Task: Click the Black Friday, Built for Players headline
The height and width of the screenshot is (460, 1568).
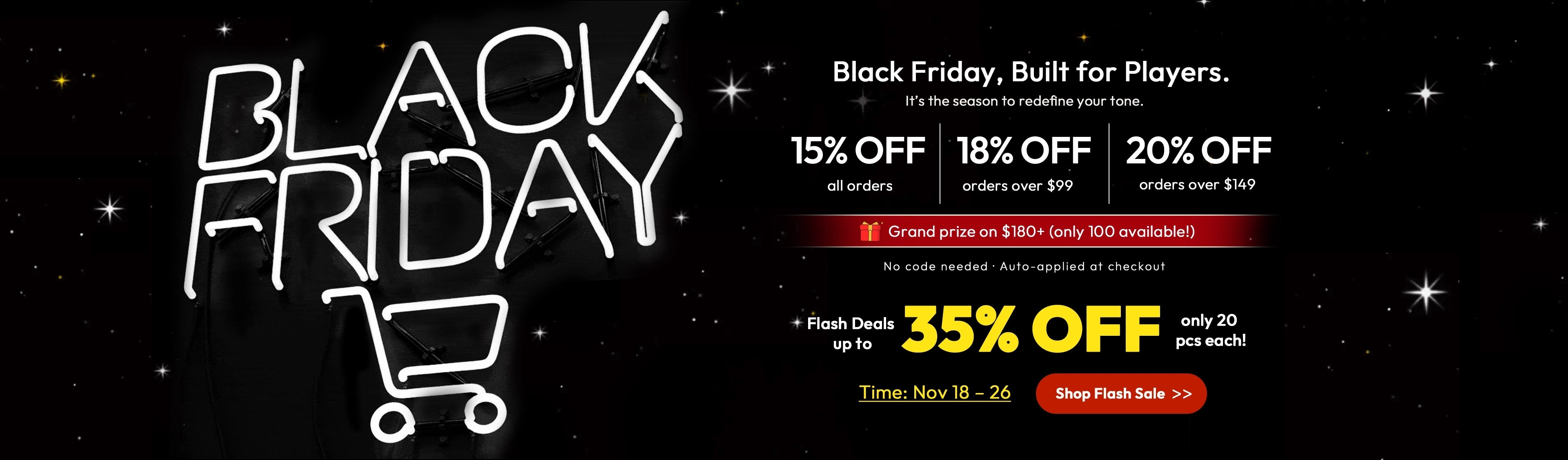Action: coord(1031,72)
